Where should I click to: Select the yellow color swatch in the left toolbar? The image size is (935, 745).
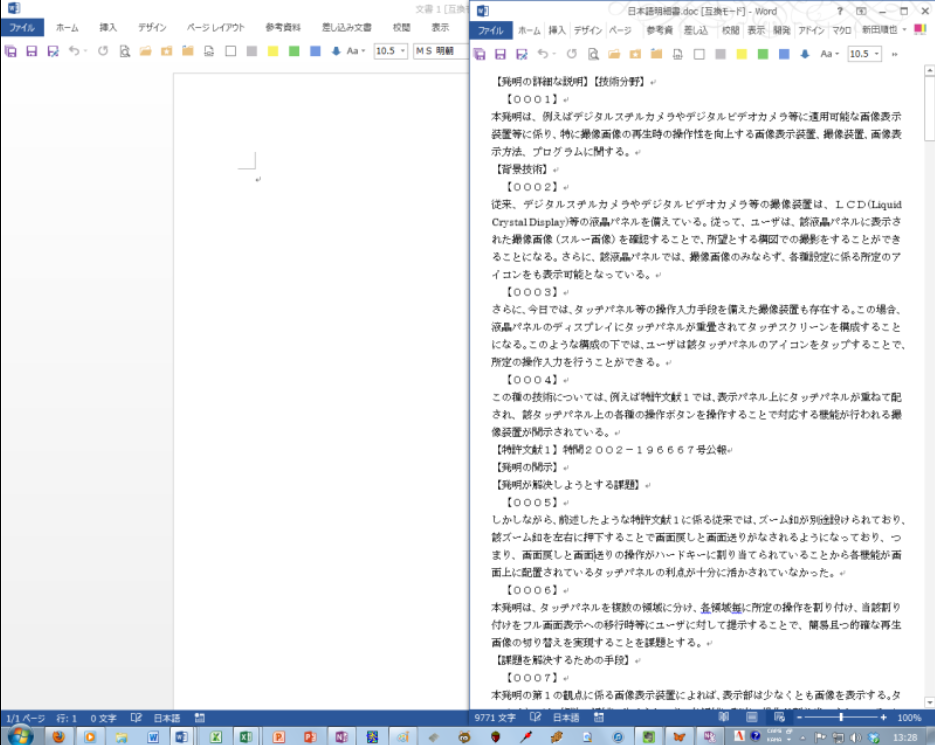pos(272,51)
